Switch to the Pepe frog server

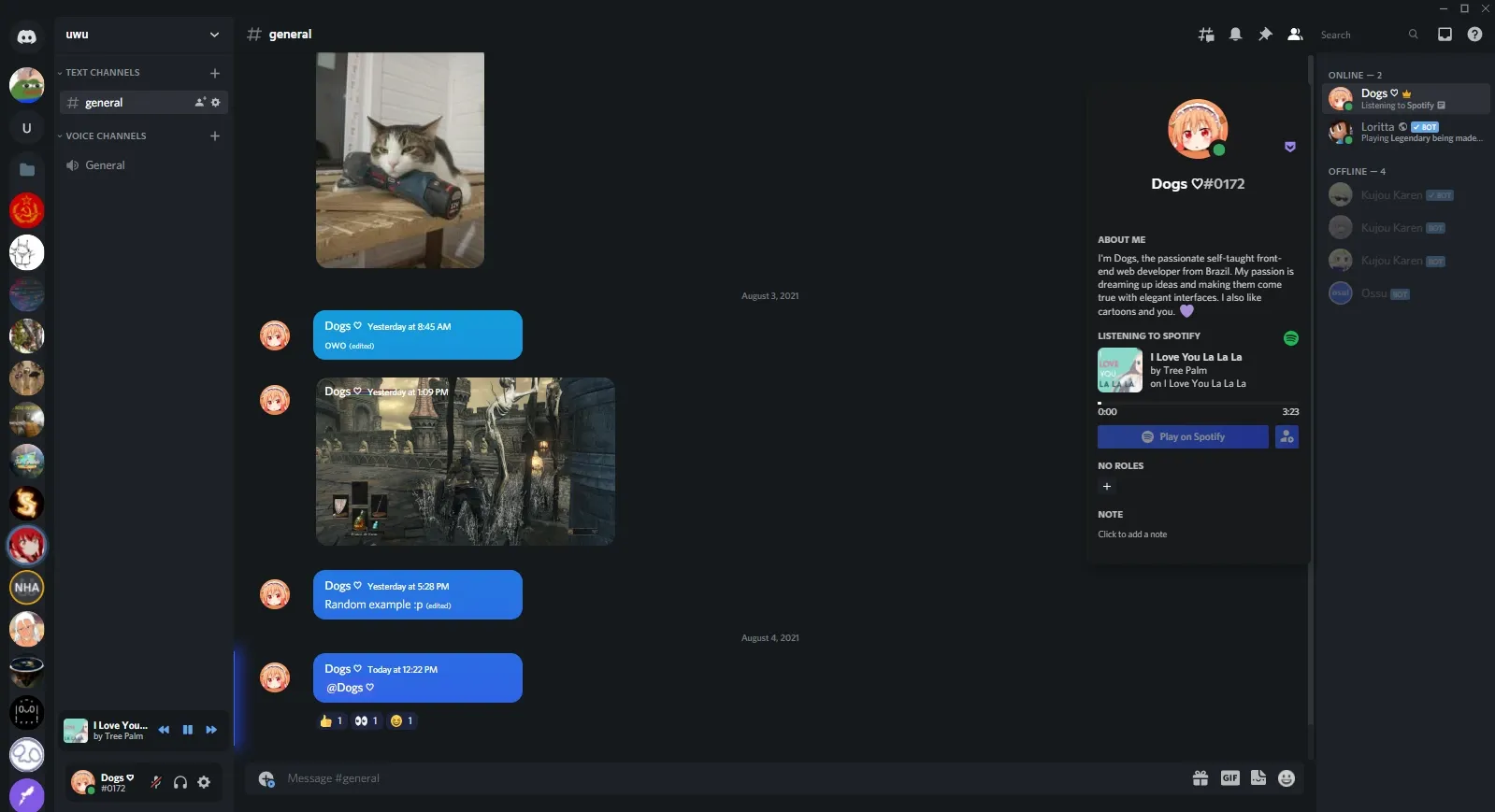pos(26,85)
